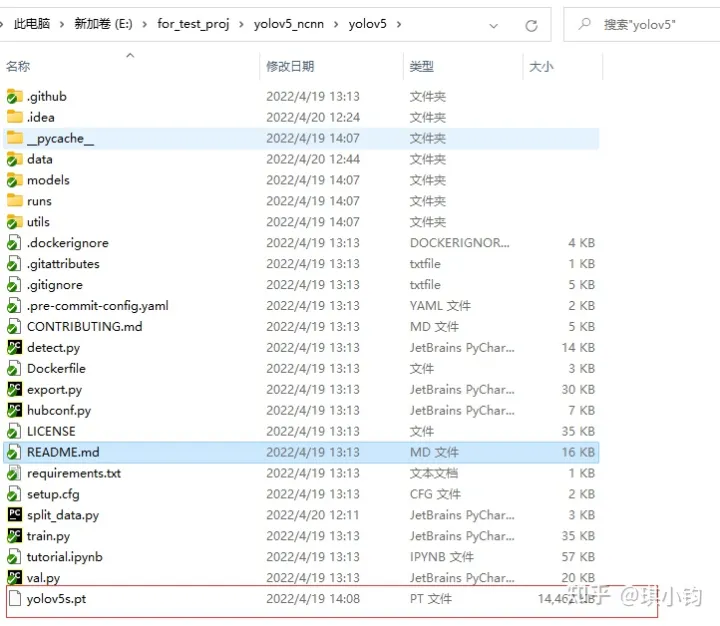Image resolution: width=720 pixels, height=626 pixels.
Task: Expand the chevron after yolov5_ncnn
Action: [x=336, y=24]
